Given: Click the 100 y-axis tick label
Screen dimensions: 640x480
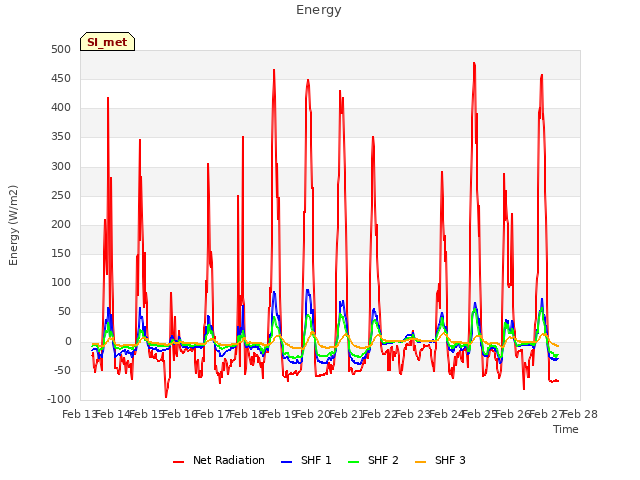Looking at the screenshot, I should tap(61, 282).
